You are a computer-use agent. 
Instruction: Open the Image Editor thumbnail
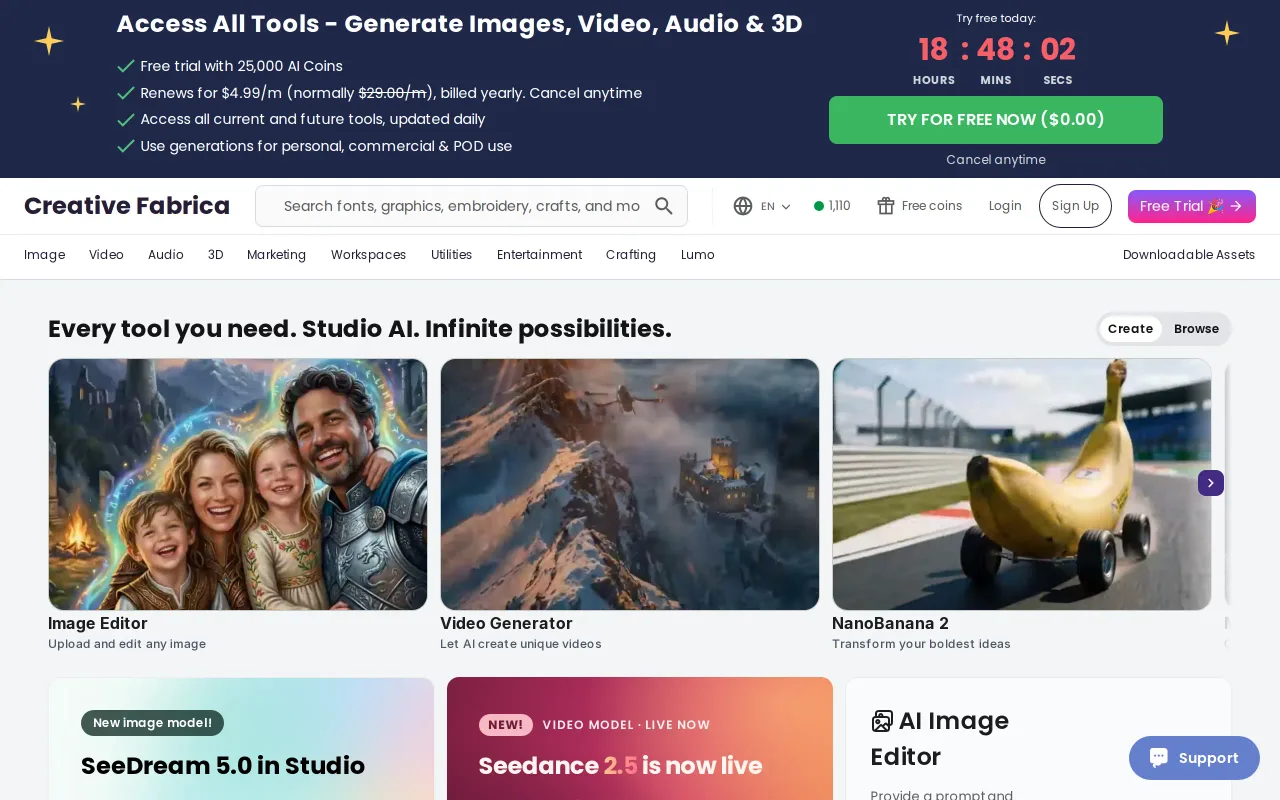[x=238, y=484]
